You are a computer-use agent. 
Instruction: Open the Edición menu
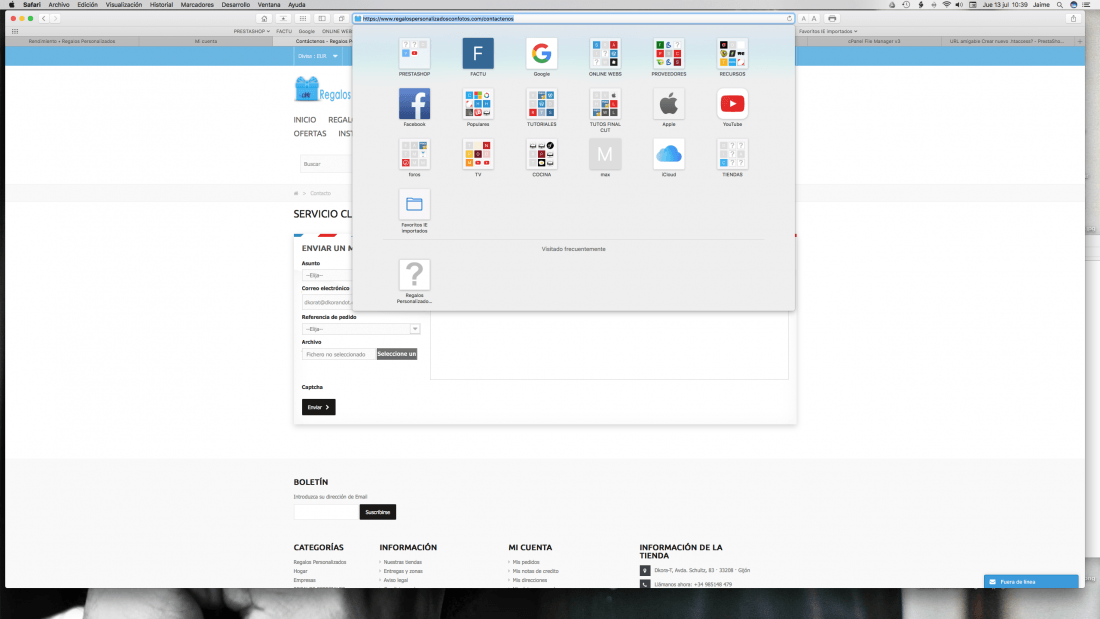(x=88, y=5)
